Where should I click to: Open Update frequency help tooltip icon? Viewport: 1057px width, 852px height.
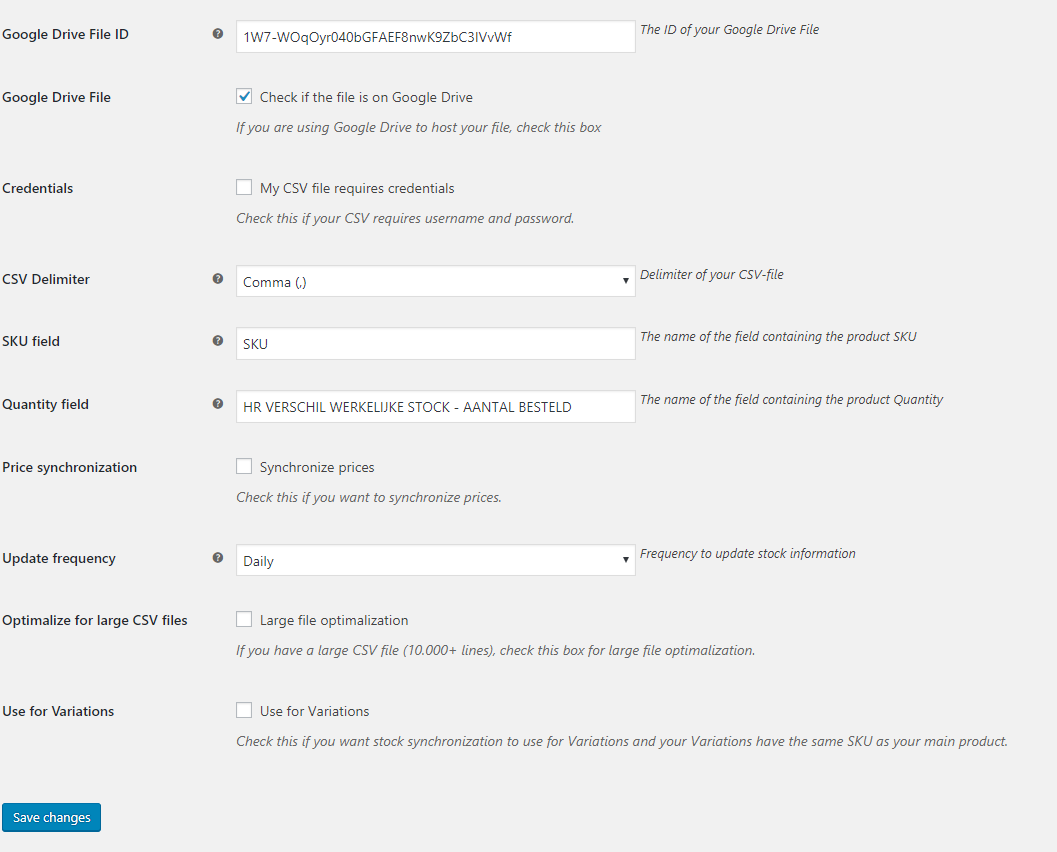pos(218,557)
